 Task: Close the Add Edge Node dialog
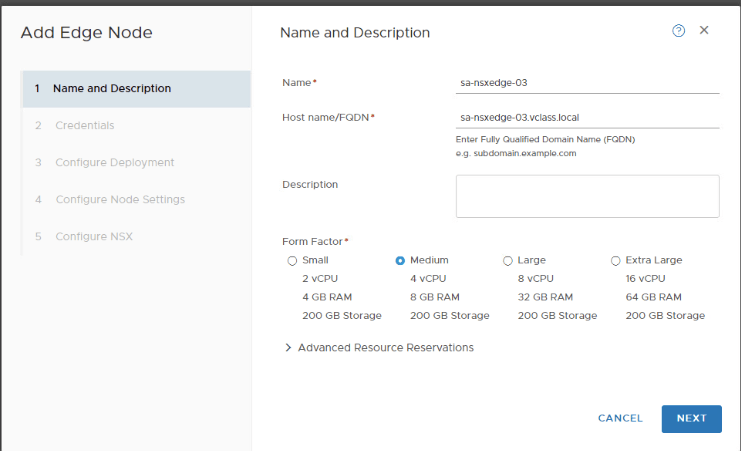pos(704,31)
